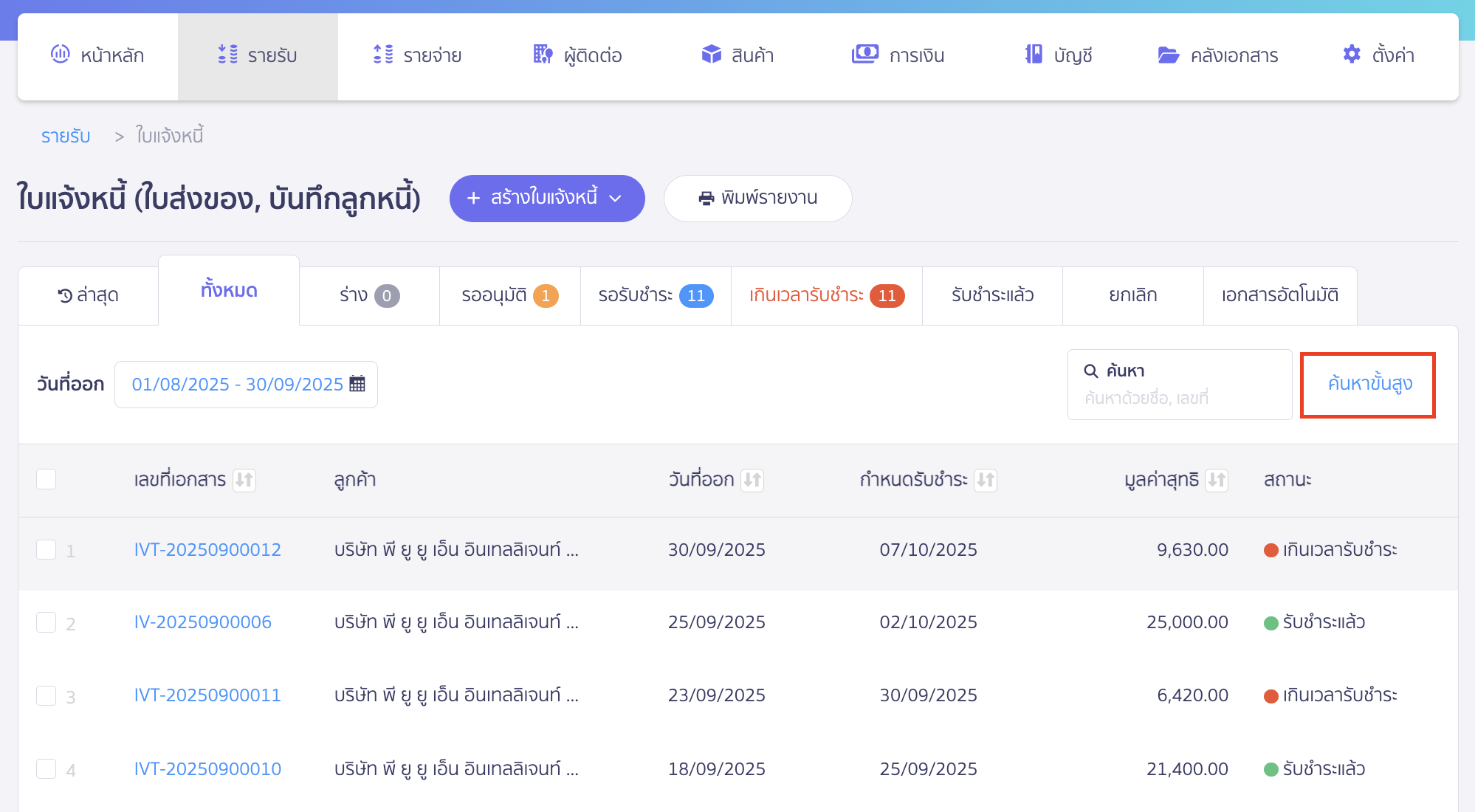Sort by document number column arrows
Image resolution: width=1475 pixels, height=812 pixels.
pos(244,480)
